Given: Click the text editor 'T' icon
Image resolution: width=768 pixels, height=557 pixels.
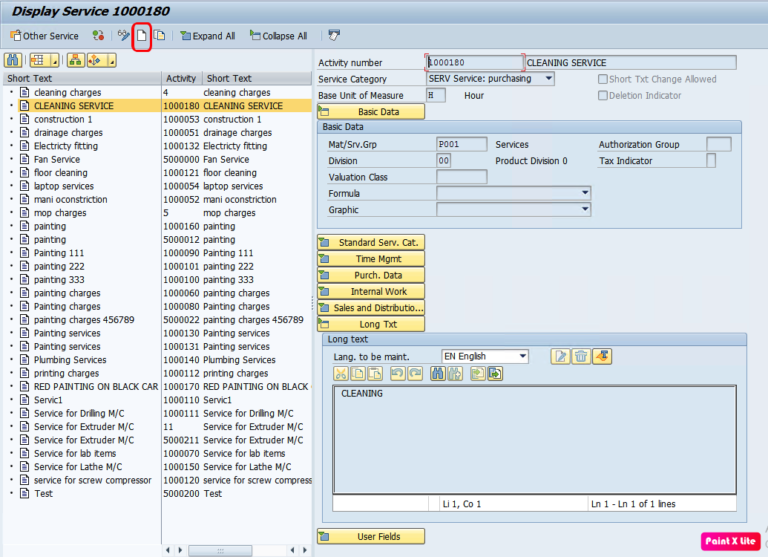Looking at the screenshot, I should point(602,356).
